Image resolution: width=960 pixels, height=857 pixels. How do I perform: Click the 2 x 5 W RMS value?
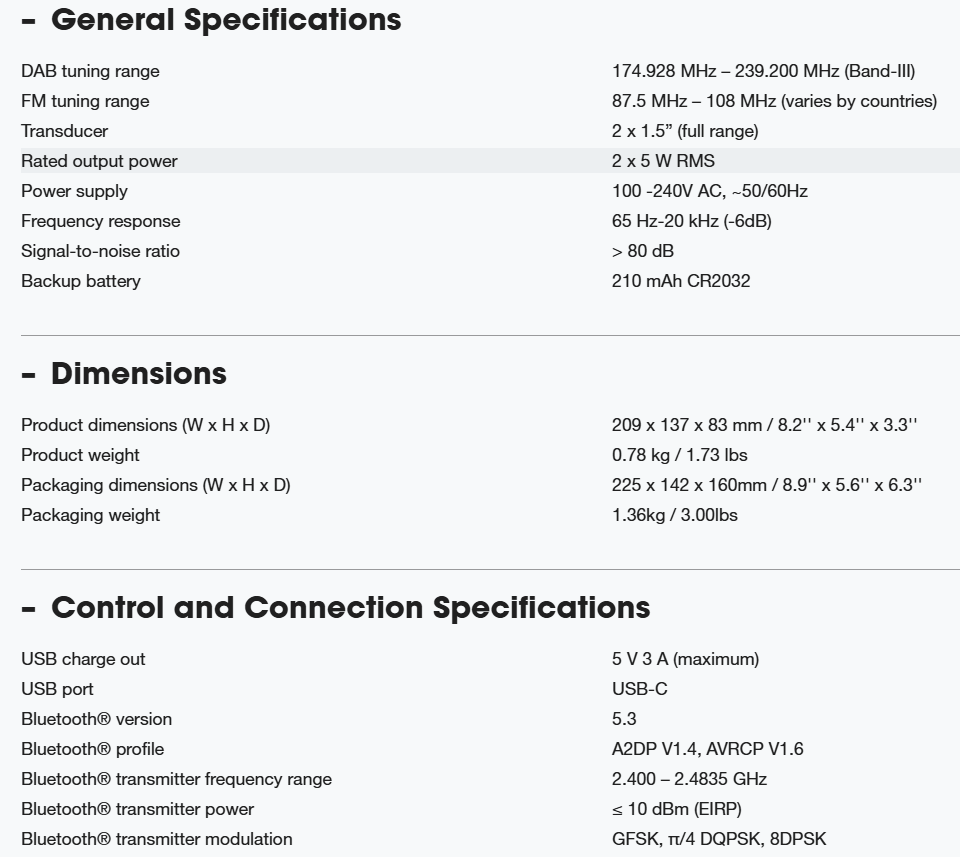point(663,161)
